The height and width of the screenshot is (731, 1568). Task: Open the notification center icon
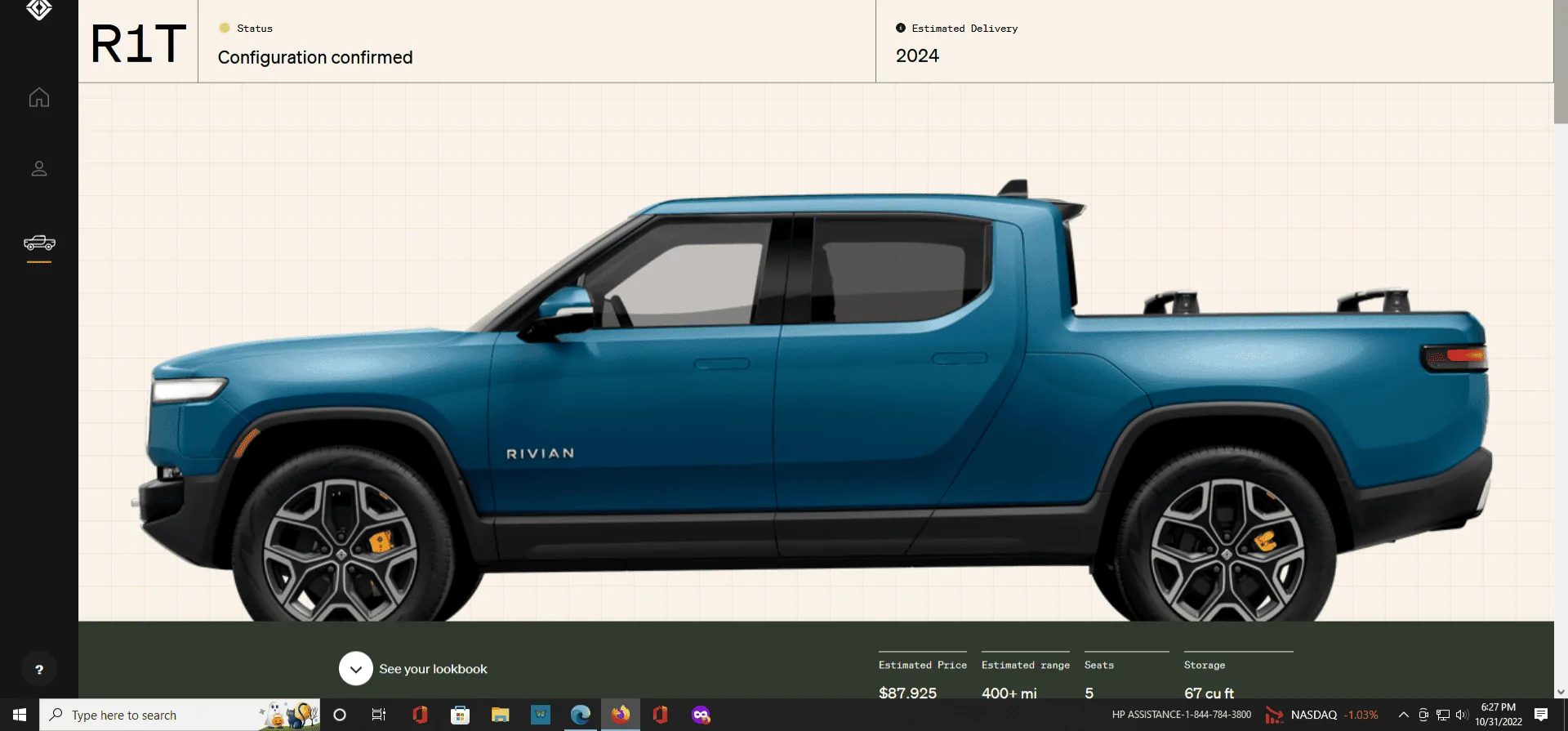click(1541, 715)
